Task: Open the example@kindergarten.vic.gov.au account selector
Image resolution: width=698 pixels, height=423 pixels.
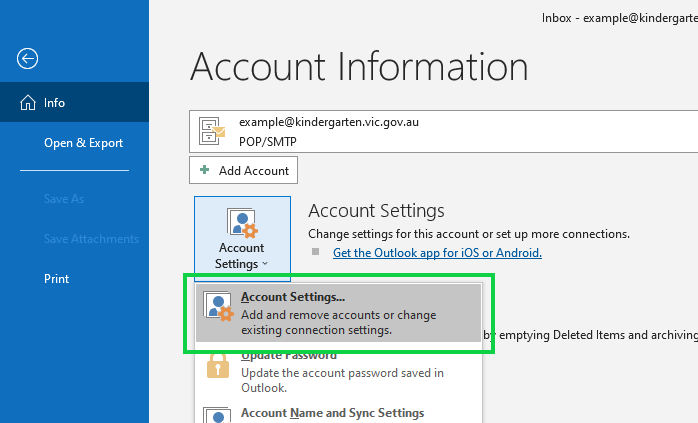Action: (x=443, y=132)
